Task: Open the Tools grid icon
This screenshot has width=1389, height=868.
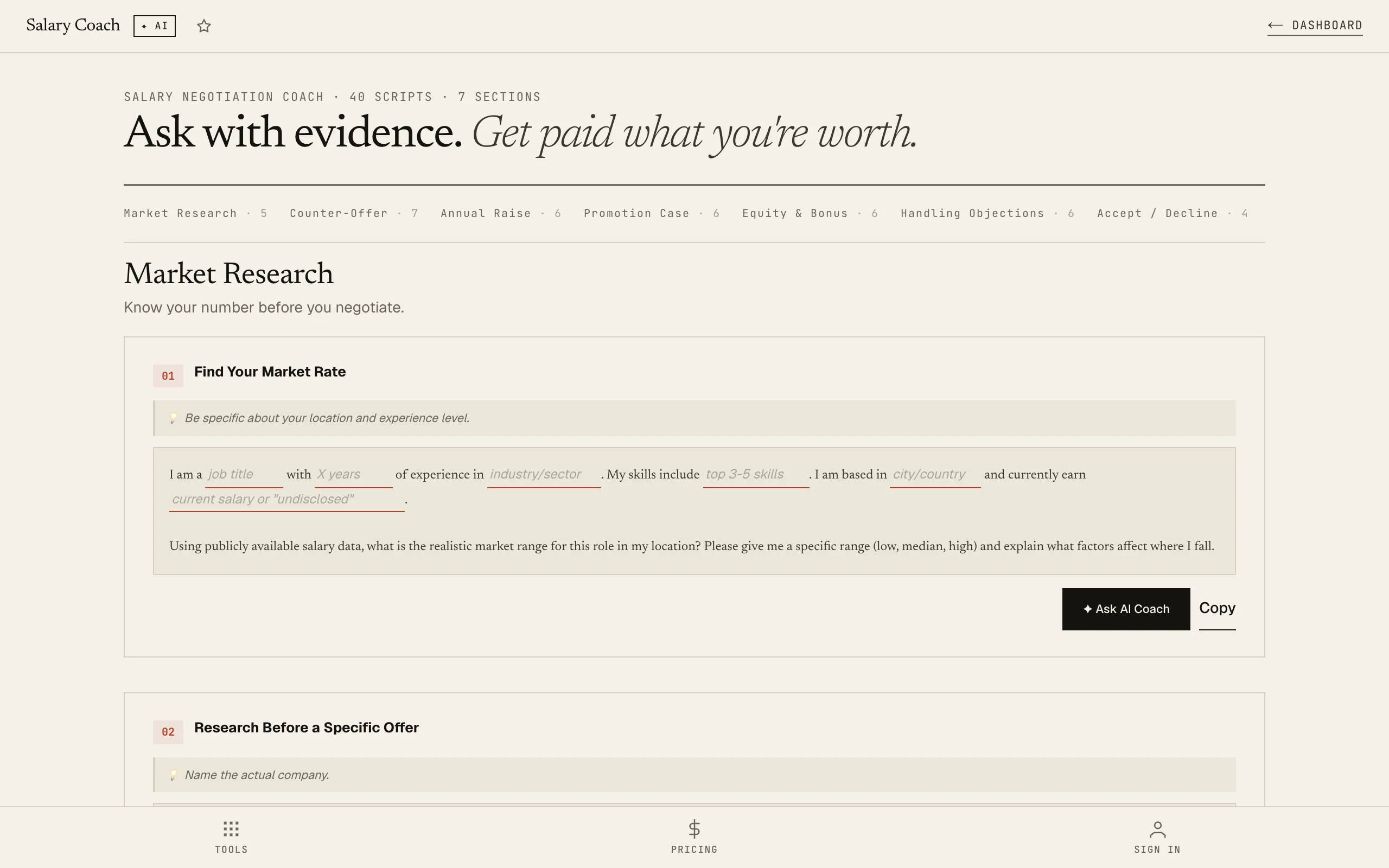Action: pos(231,828)
